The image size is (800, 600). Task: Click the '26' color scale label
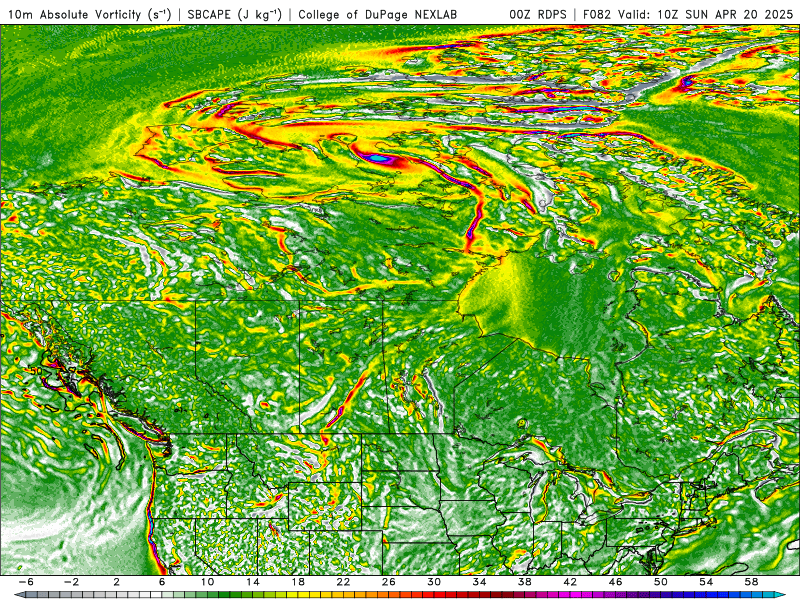pos(389,582)
